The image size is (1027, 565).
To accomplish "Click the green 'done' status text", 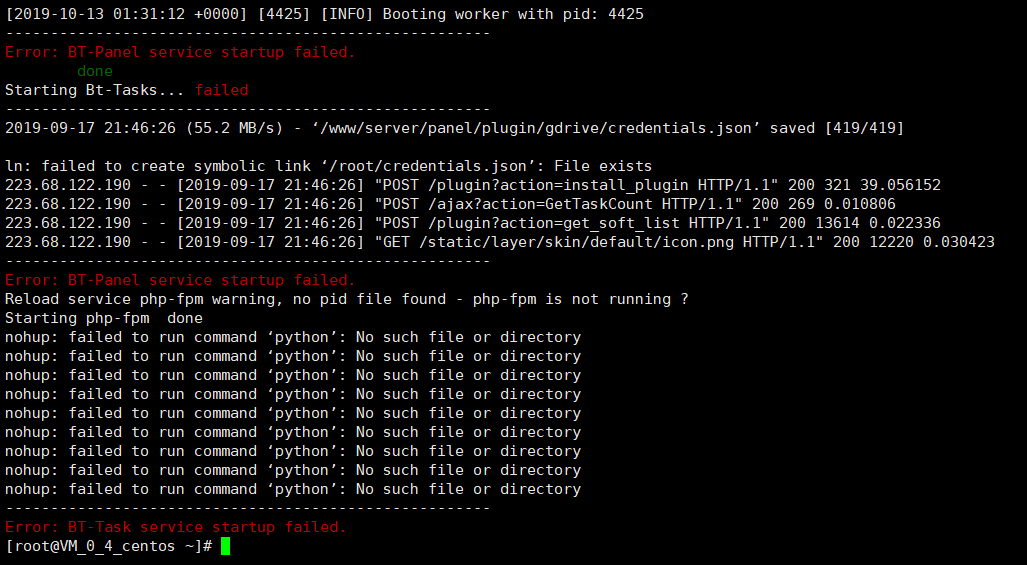I will point(95,71).
